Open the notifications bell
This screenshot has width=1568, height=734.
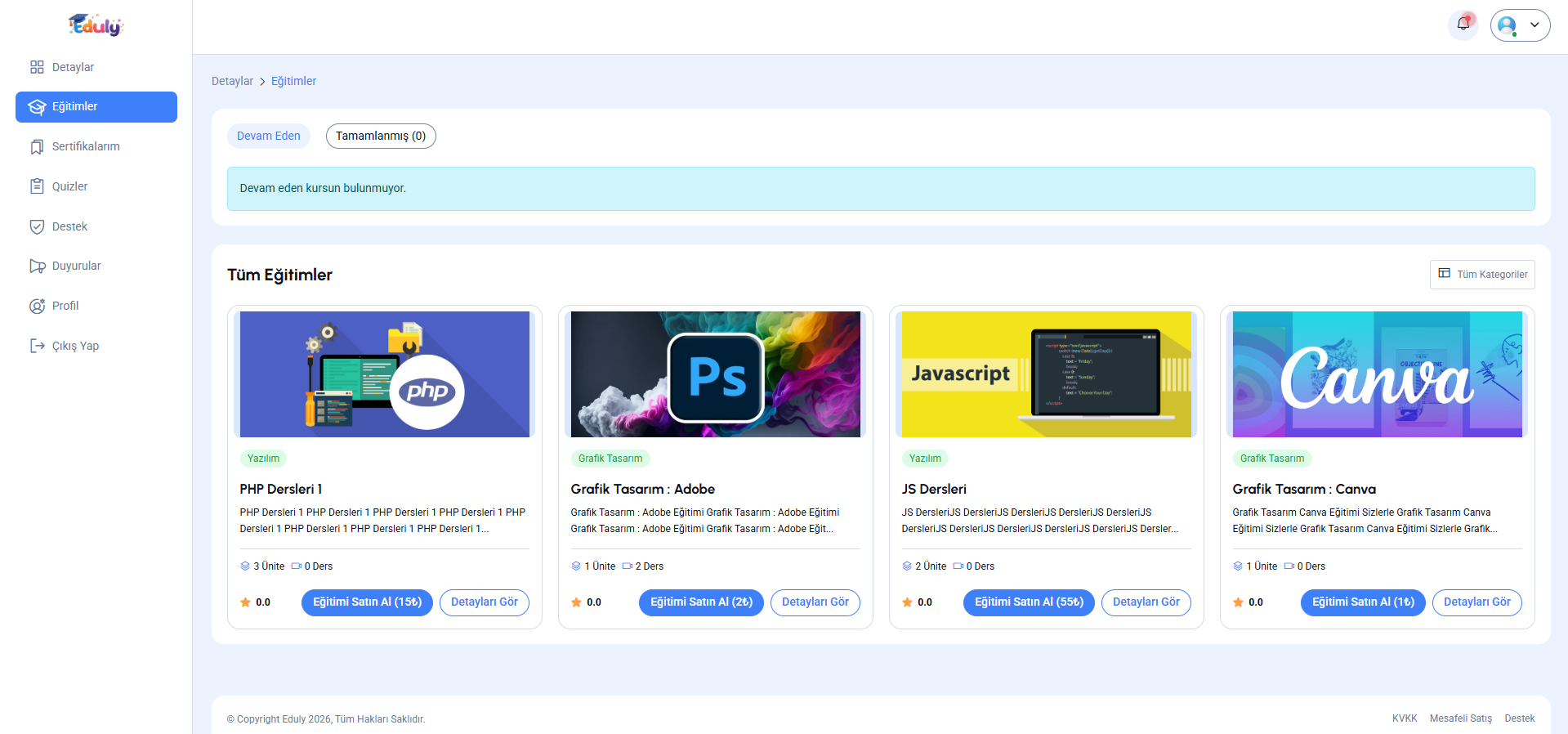point(1463,25)
